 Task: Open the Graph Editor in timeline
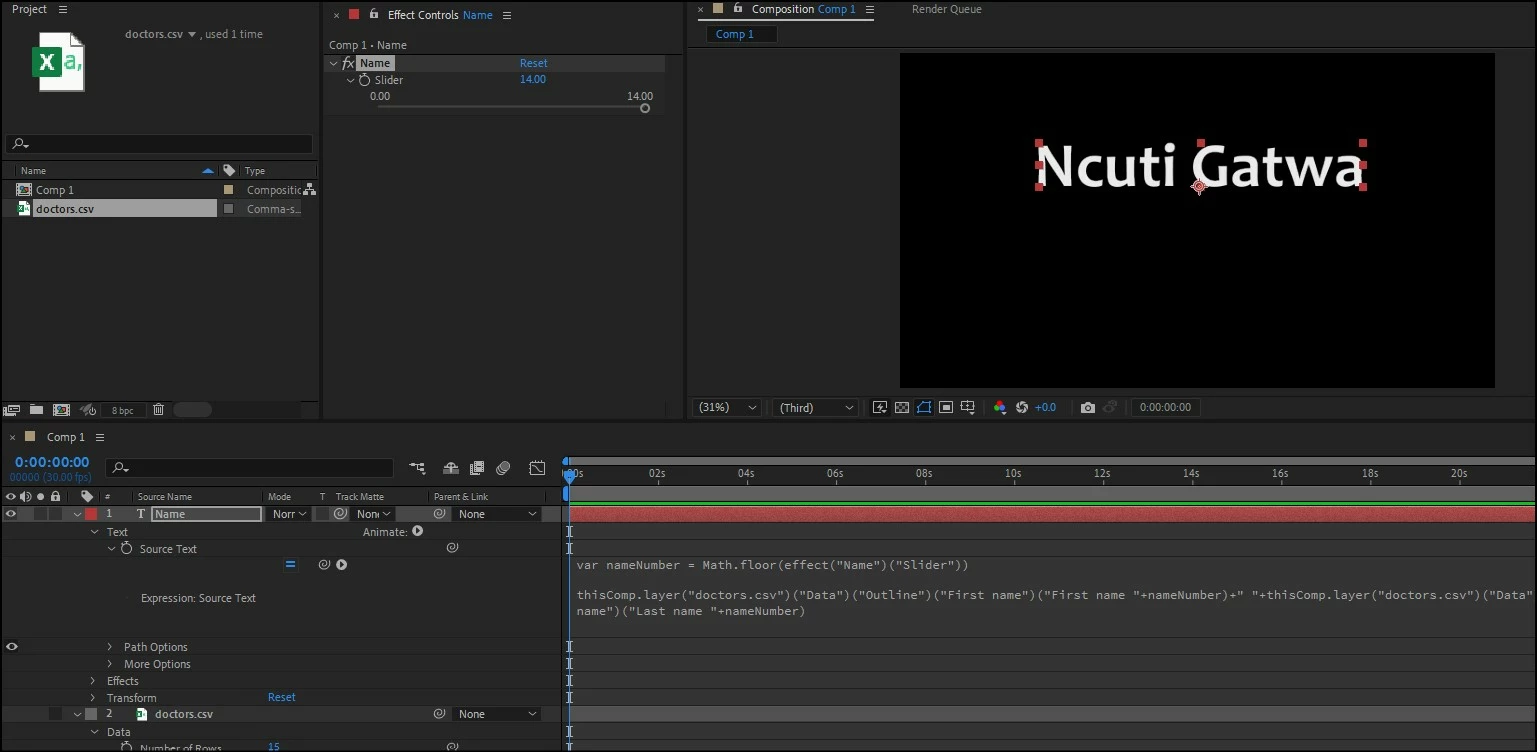[537, 468]
